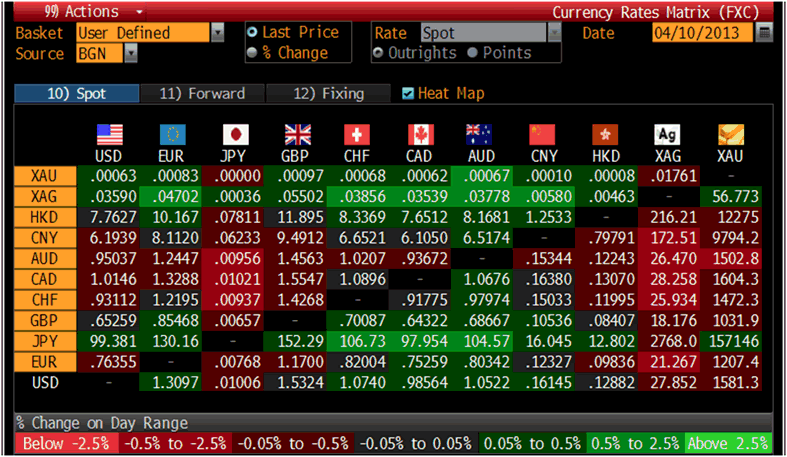Click the Date input field
This screenshot has height=457, width=787.
(701, 33)
